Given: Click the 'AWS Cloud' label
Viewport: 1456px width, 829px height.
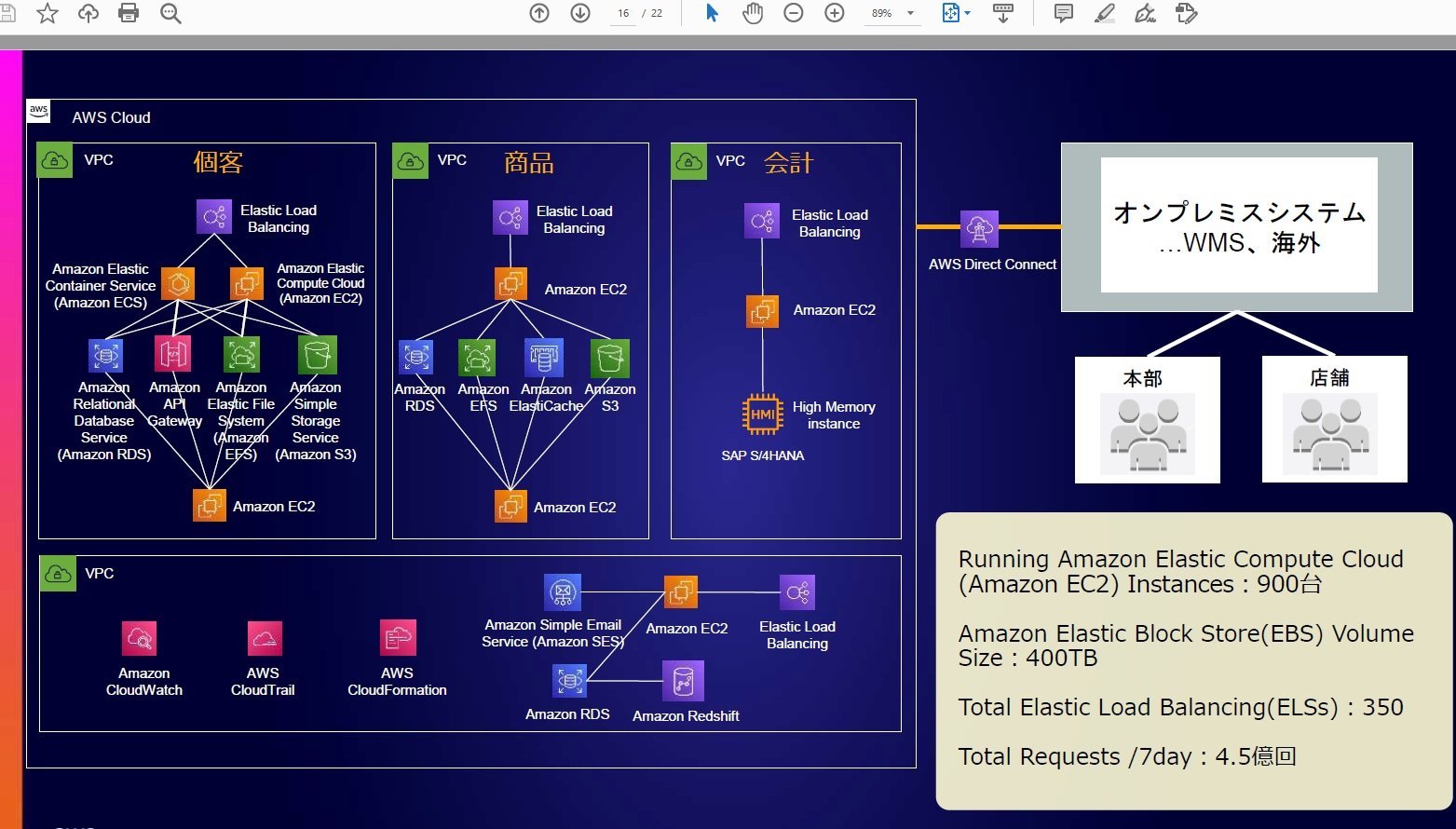Looking at the screenshot, I should click(111, 117).
